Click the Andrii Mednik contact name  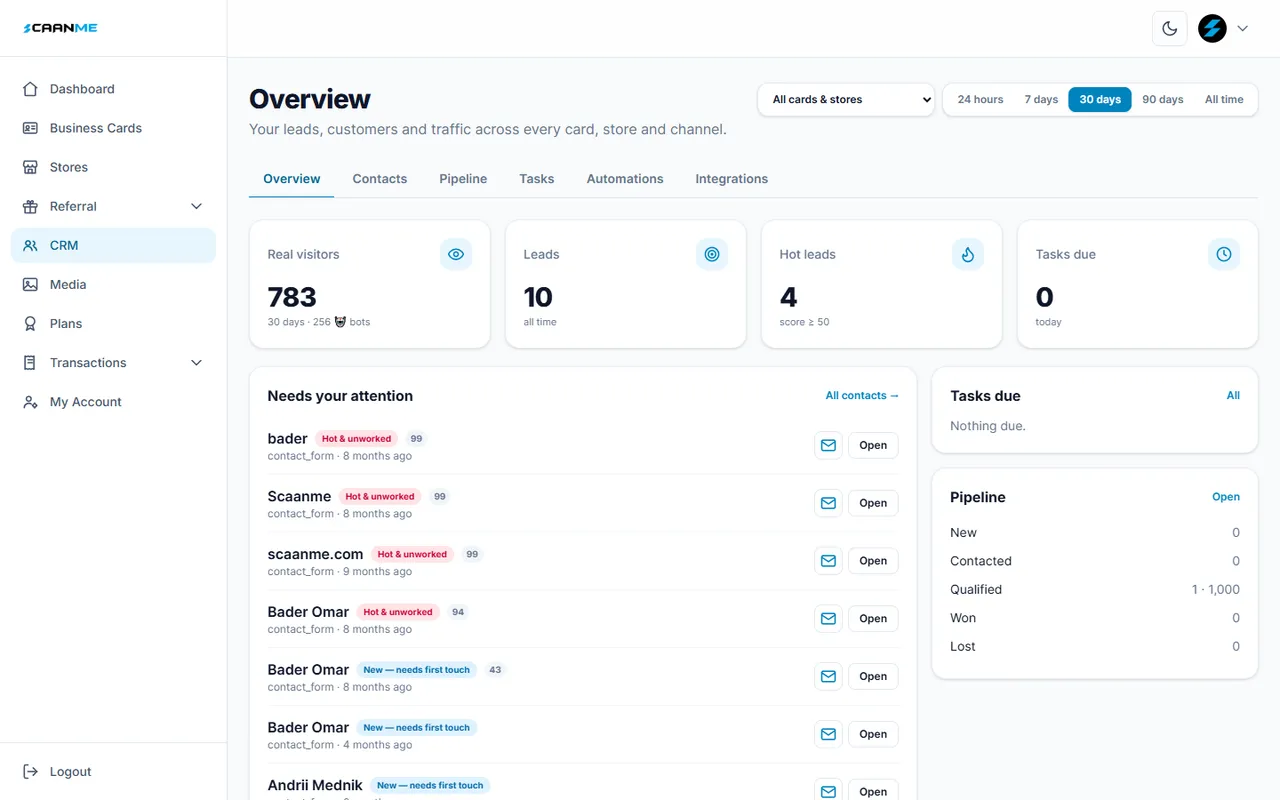coord(315,785)
